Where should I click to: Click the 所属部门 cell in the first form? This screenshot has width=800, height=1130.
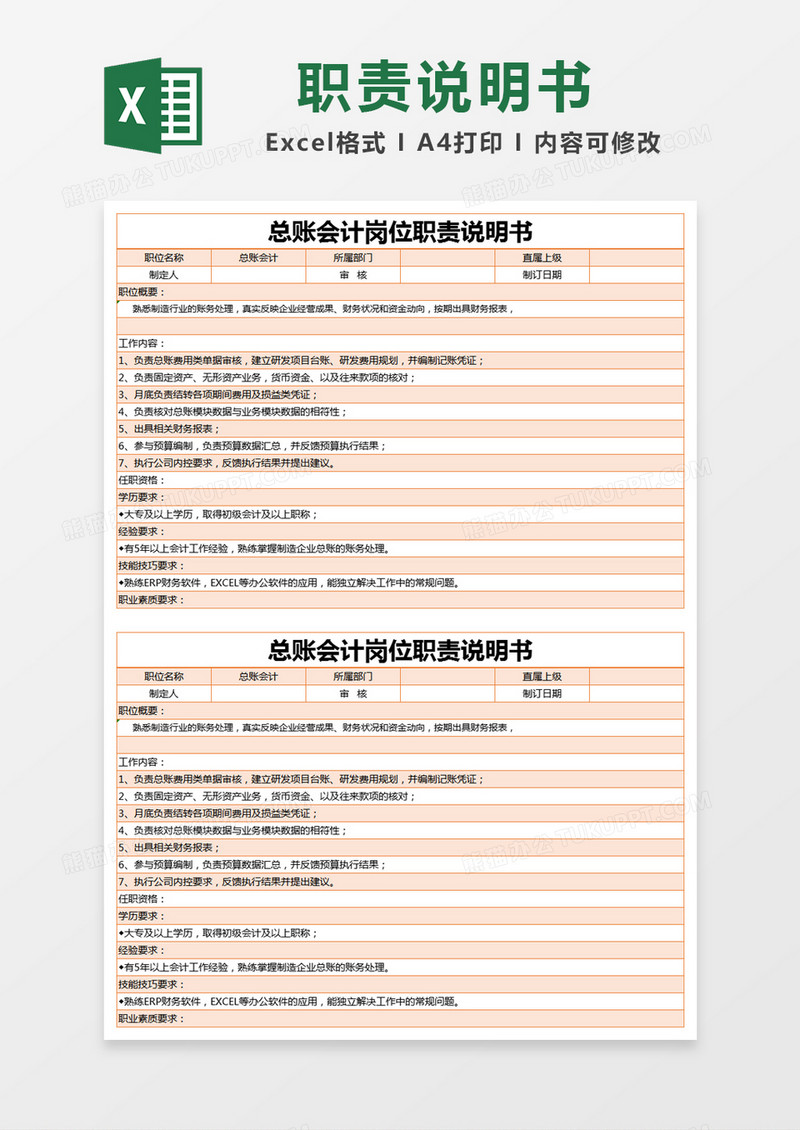pyautogui.click(x=353, y=258)
